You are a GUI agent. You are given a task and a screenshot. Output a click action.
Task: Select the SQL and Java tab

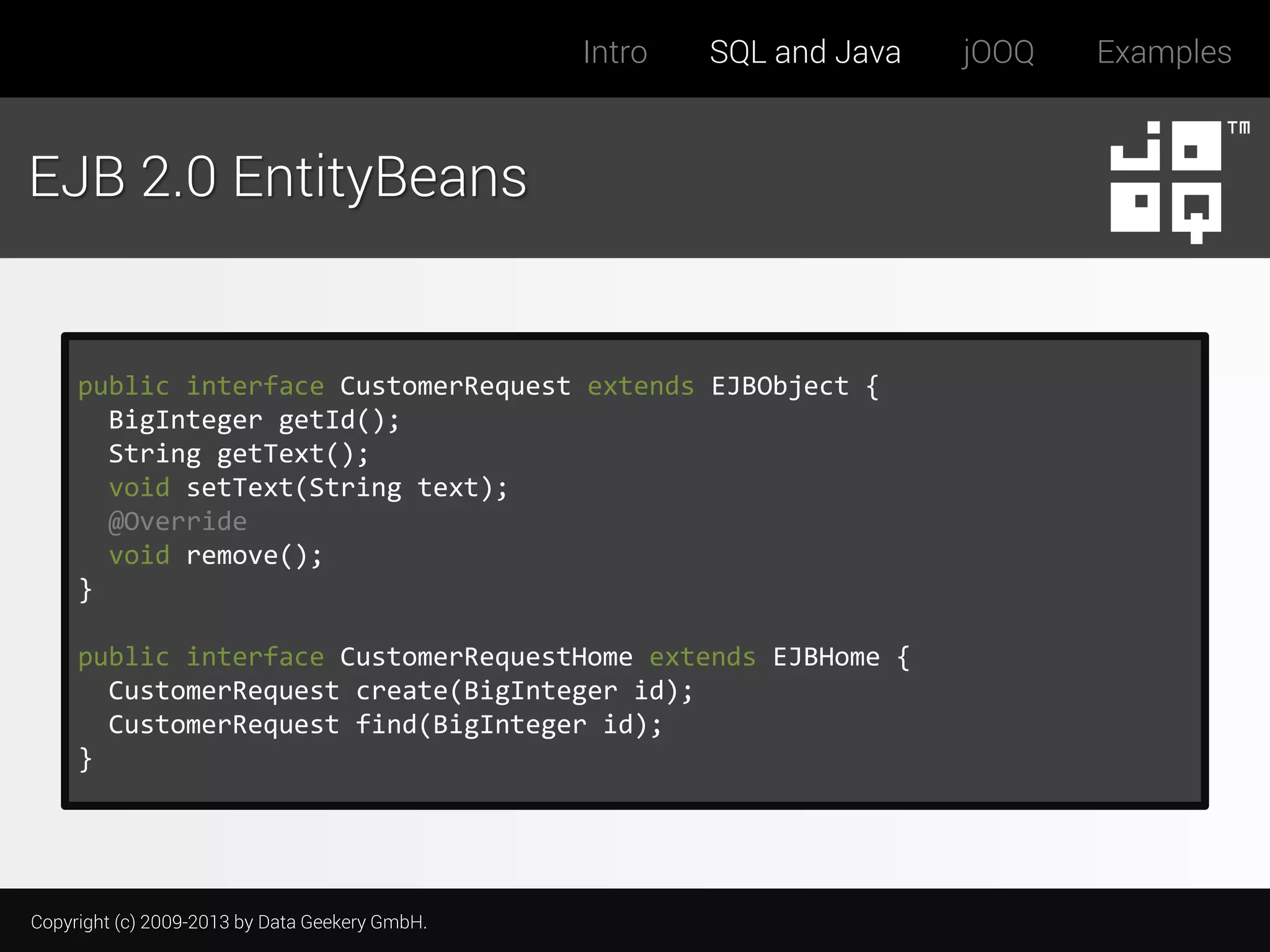[805, 52]
